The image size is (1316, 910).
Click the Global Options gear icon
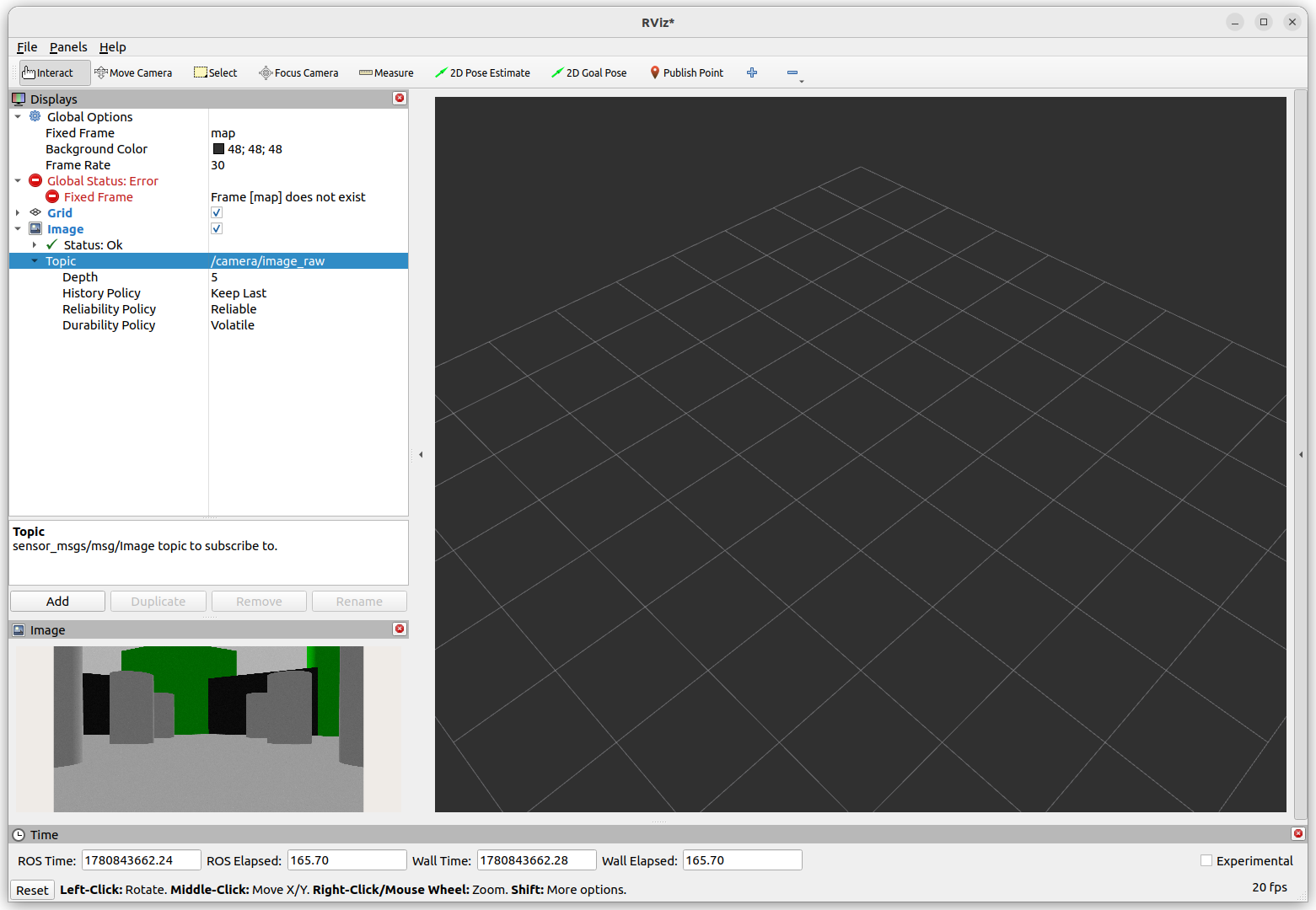35,116
